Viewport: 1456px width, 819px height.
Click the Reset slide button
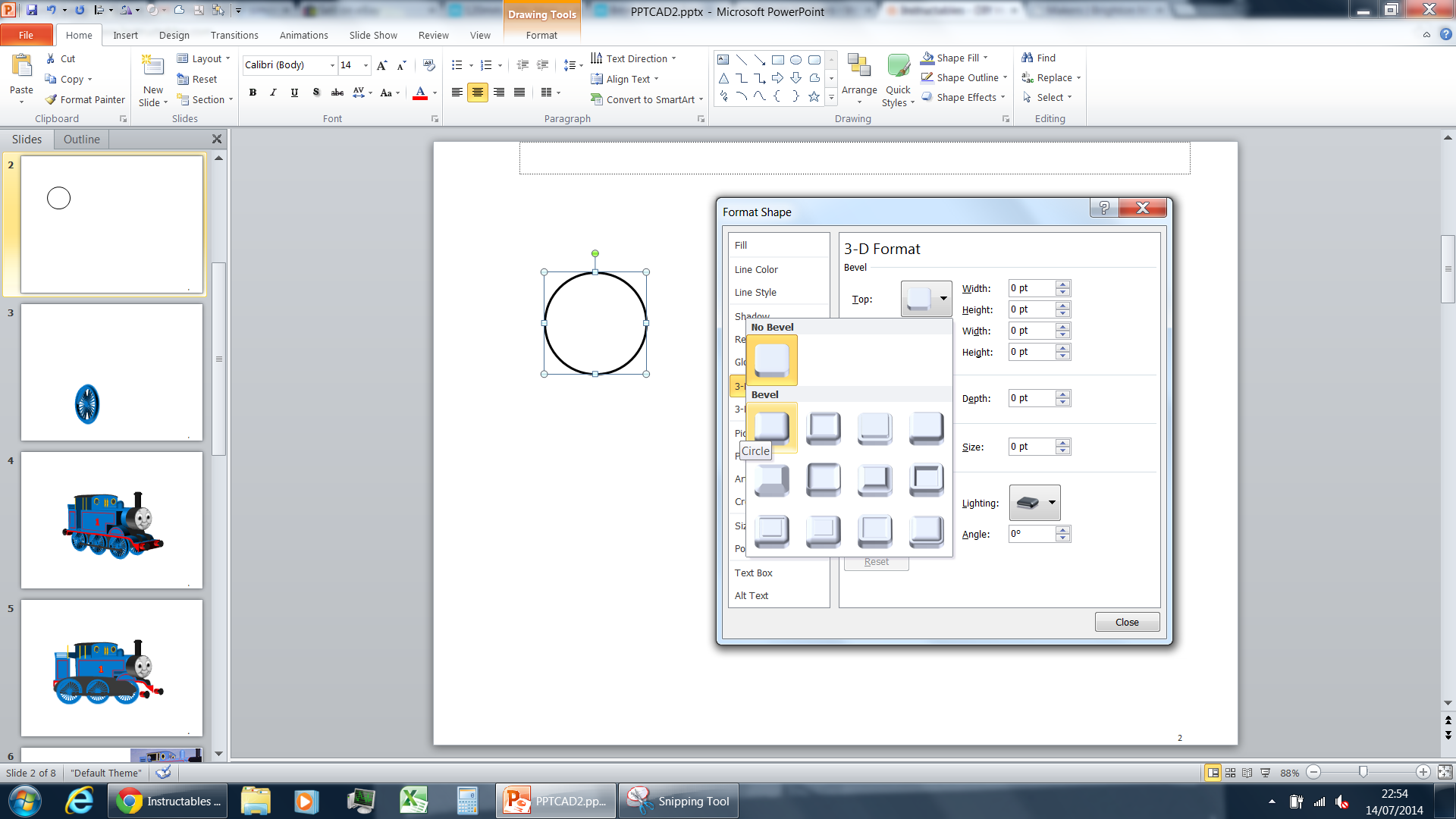point(196,79)
